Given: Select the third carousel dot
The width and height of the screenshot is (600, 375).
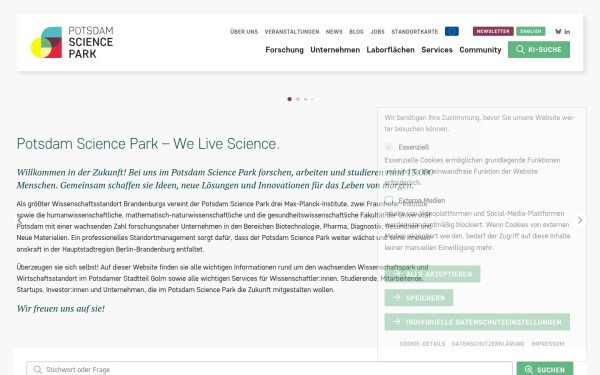Looking at the screenshot, I should (x=305, y=99).
